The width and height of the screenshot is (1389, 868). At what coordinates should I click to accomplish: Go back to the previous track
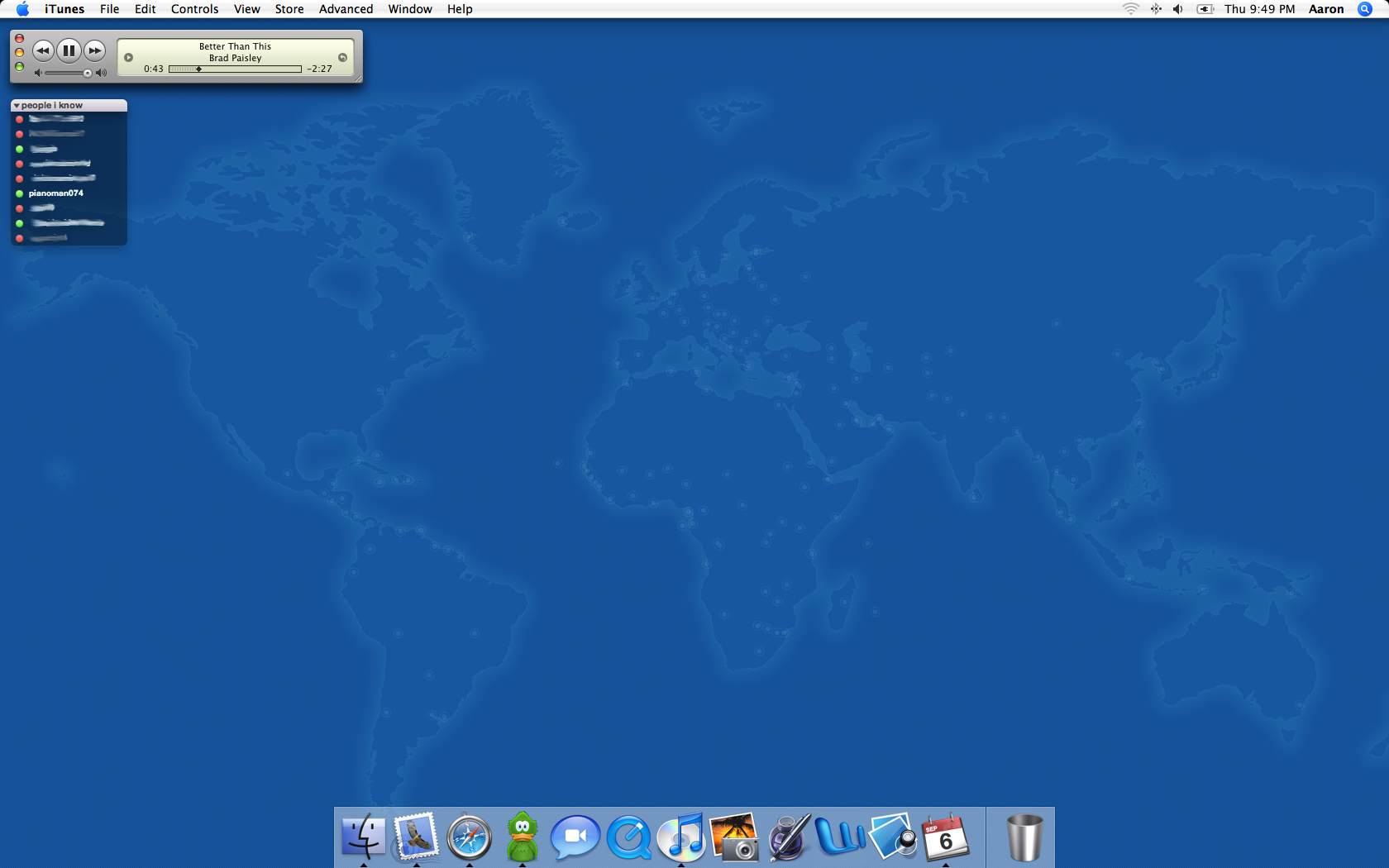pos(43,50)
